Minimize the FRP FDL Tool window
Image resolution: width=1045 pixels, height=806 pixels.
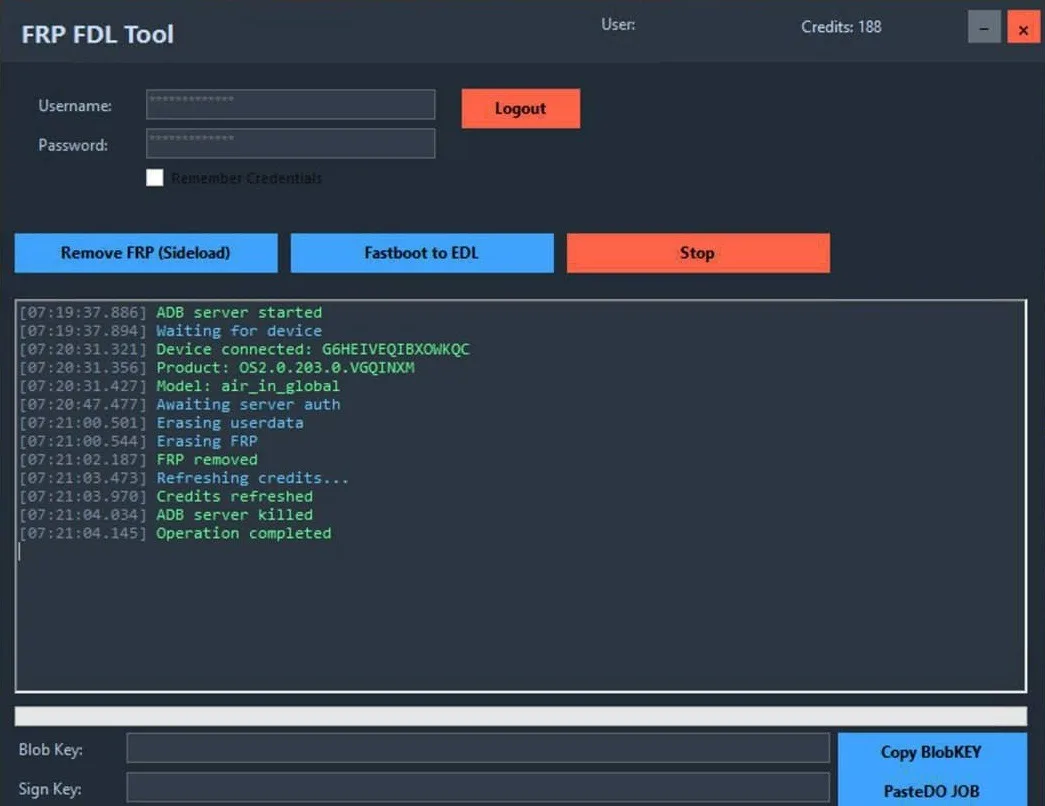tap(984, 27)
